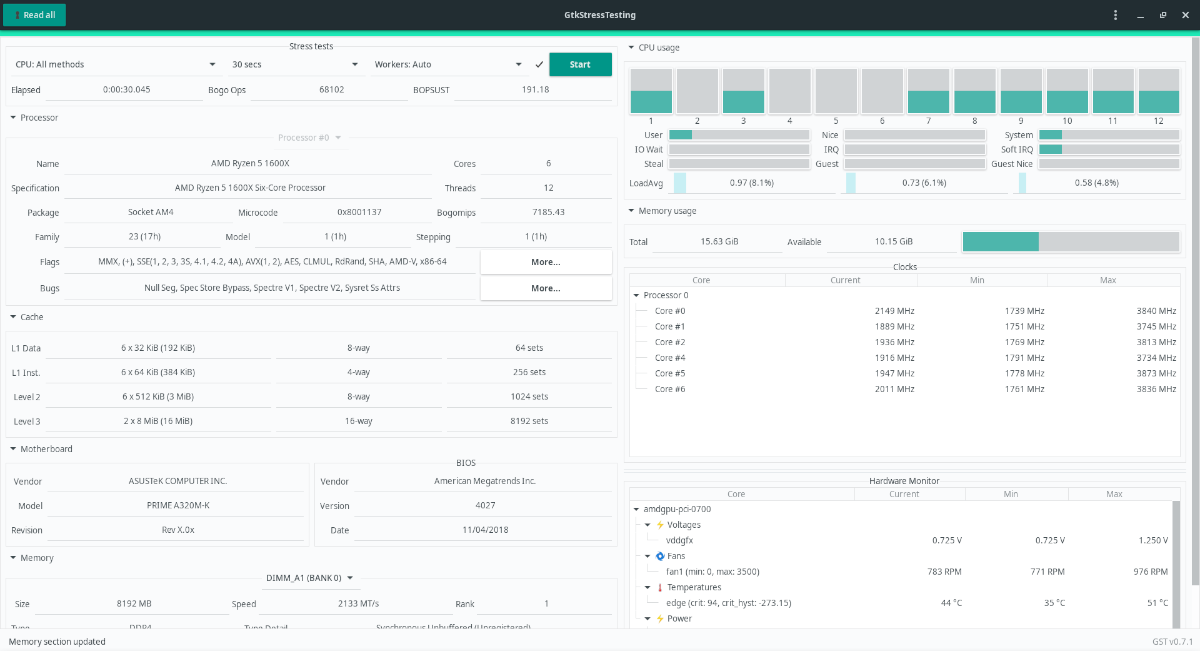
Task: Click the blue Fans icon
Action: [x=659, y=556]
